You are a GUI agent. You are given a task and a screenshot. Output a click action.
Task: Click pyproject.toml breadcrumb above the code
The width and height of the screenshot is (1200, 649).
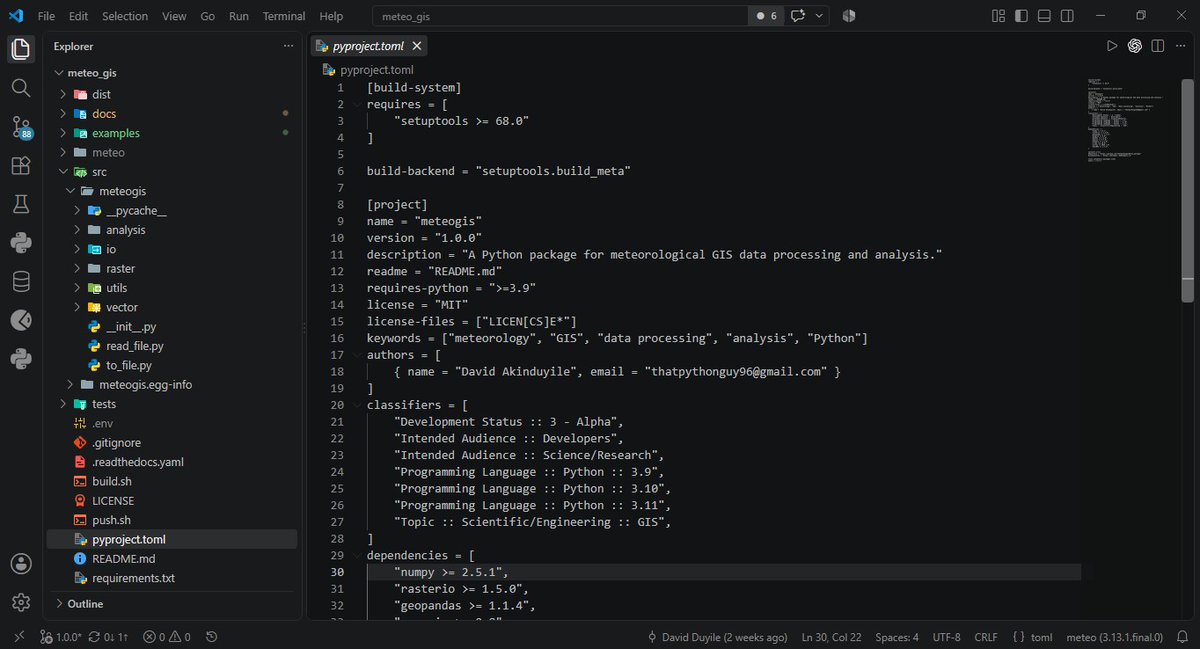pos(368,70)
